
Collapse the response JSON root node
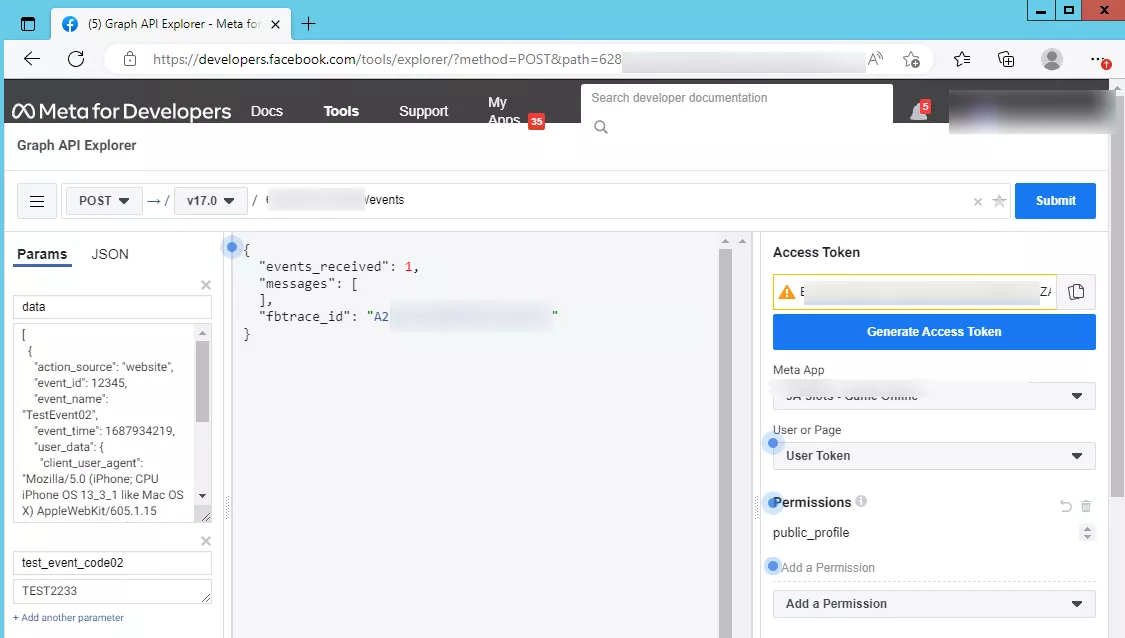(x=232, y=247)
